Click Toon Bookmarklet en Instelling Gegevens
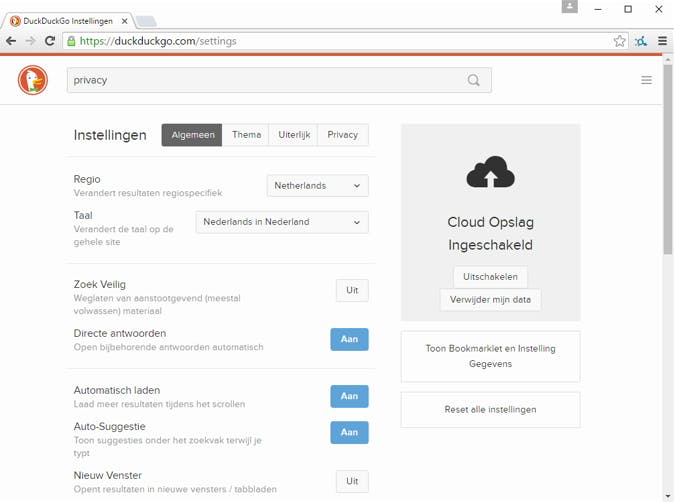 pos(490,356)
